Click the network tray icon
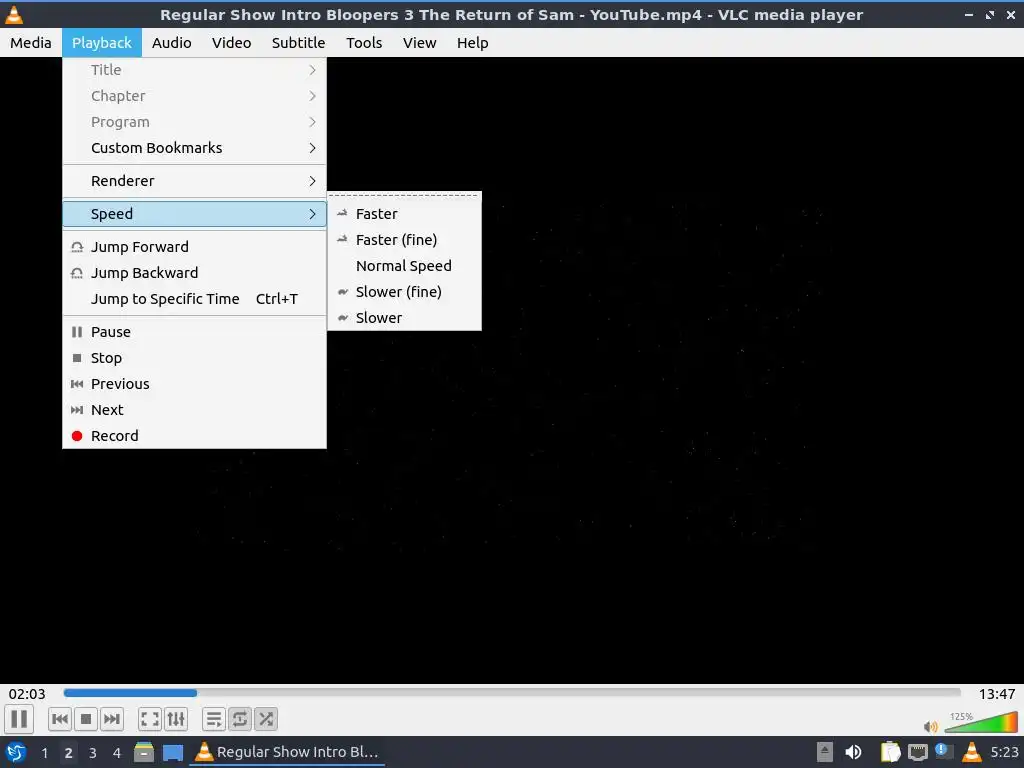The width and height of the screenshot is (1024, 768). (x=918, y=753)
